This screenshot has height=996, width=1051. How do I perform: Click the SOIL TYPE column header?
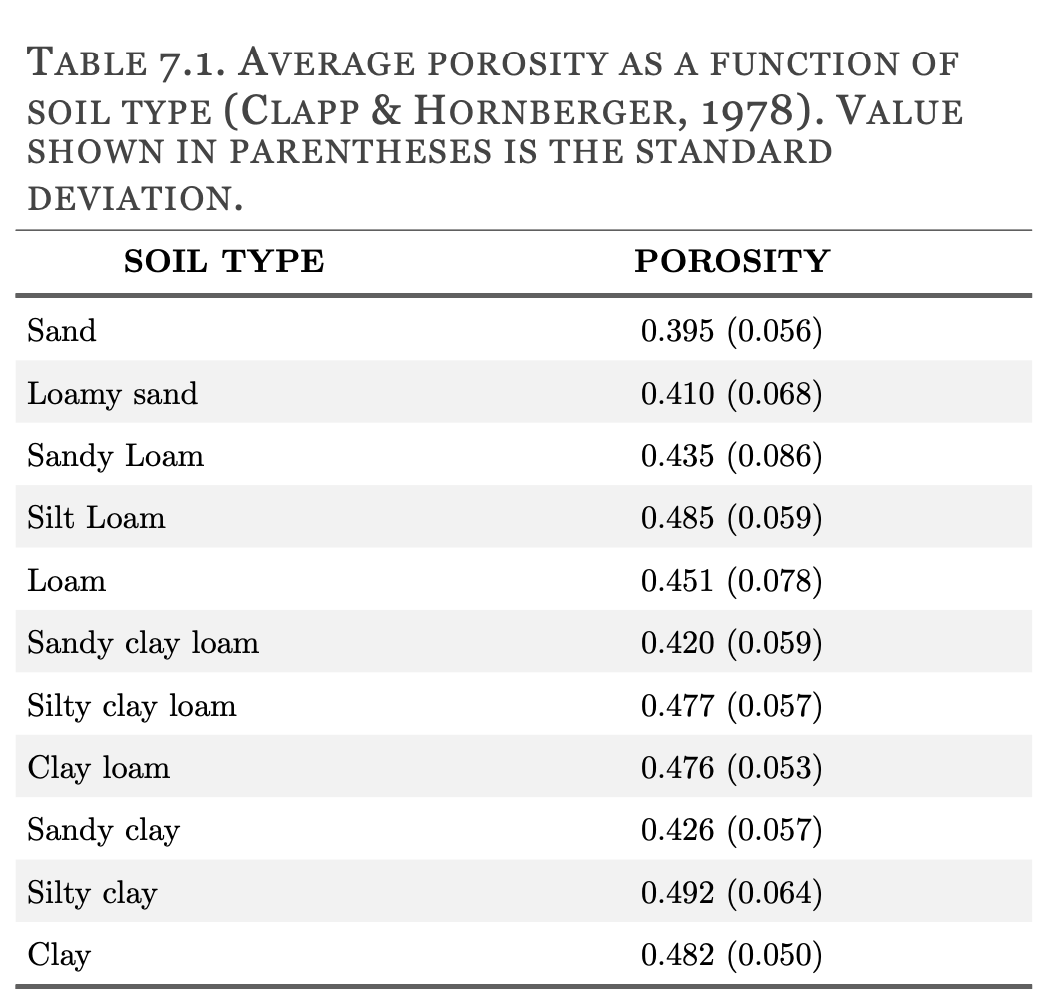[224, 262]
